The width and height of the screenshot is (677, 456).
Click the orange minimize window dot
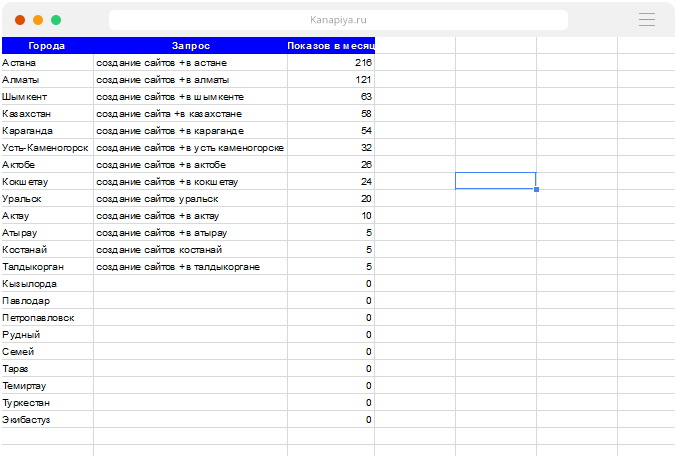point(38,20)
